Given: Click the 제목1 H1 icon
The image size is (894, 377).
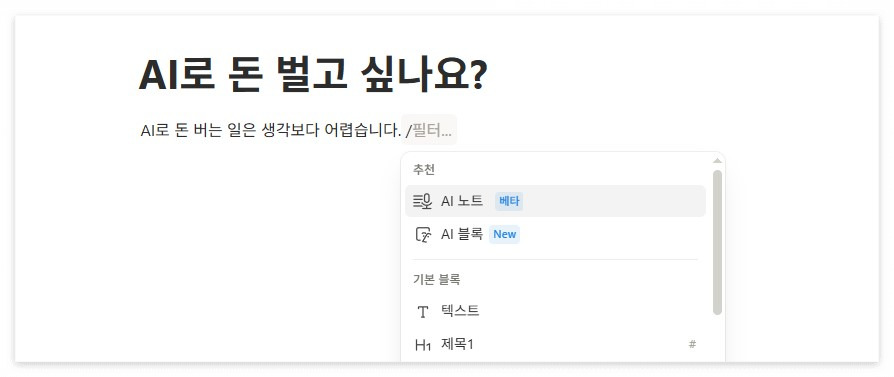Looking at the screenshot, I should point(422,345).
